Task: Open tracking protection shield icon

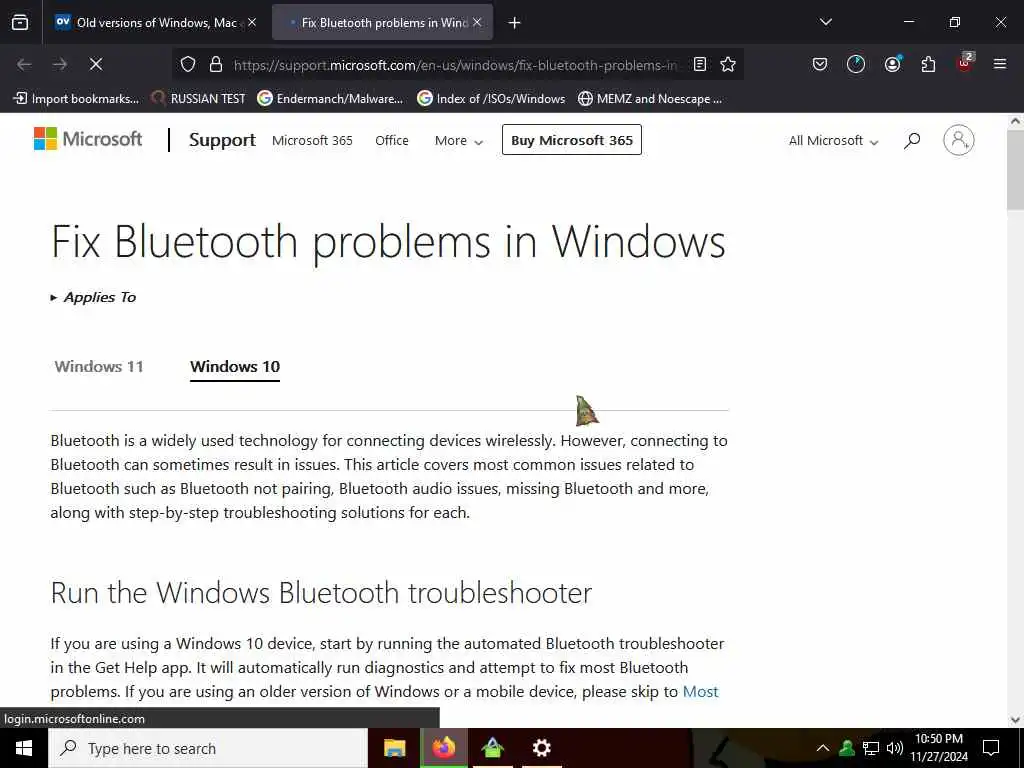Action: tap(188, 64)
